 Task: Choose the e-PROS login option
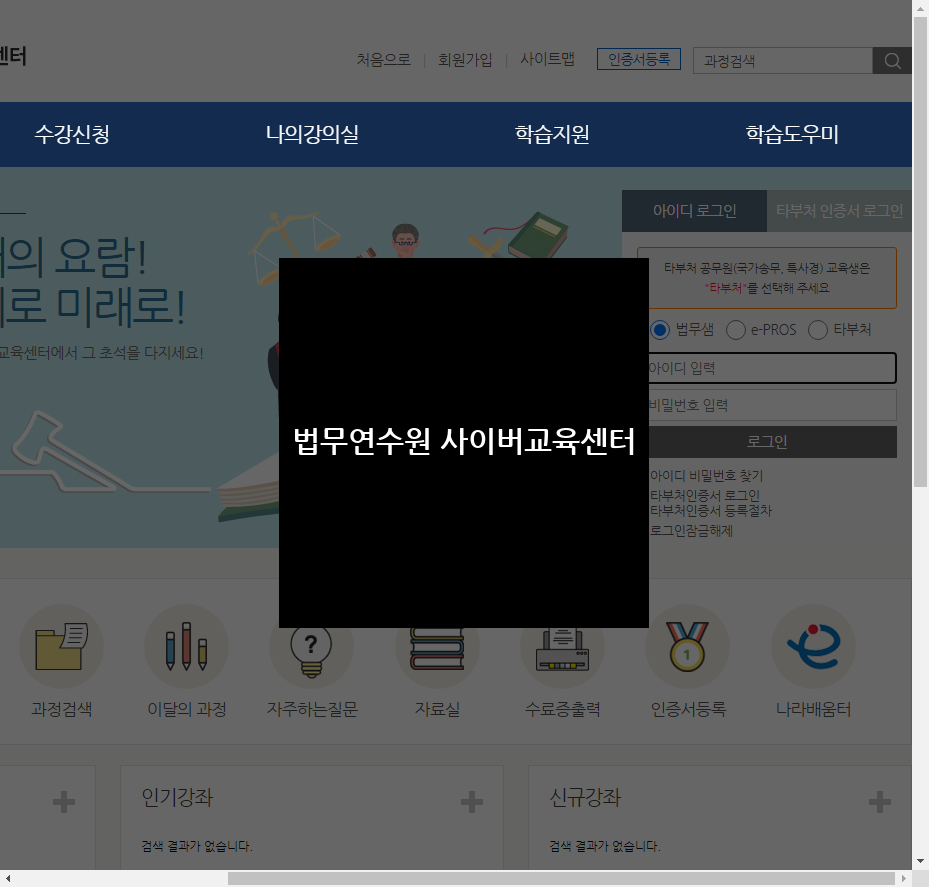tap(735, 330)
